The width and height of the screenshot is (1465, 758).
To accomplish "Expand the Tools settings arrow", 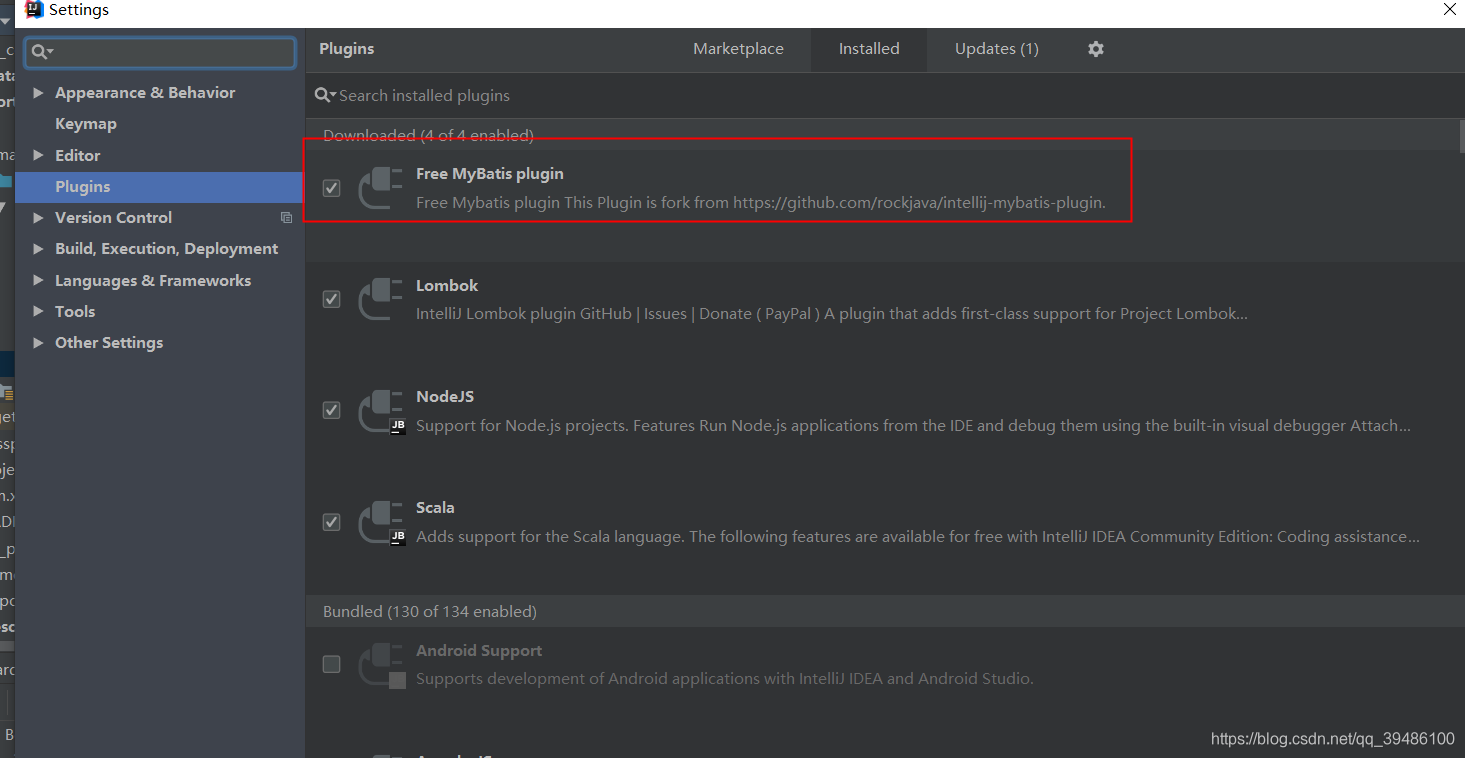I will click(x=38, y=311).
